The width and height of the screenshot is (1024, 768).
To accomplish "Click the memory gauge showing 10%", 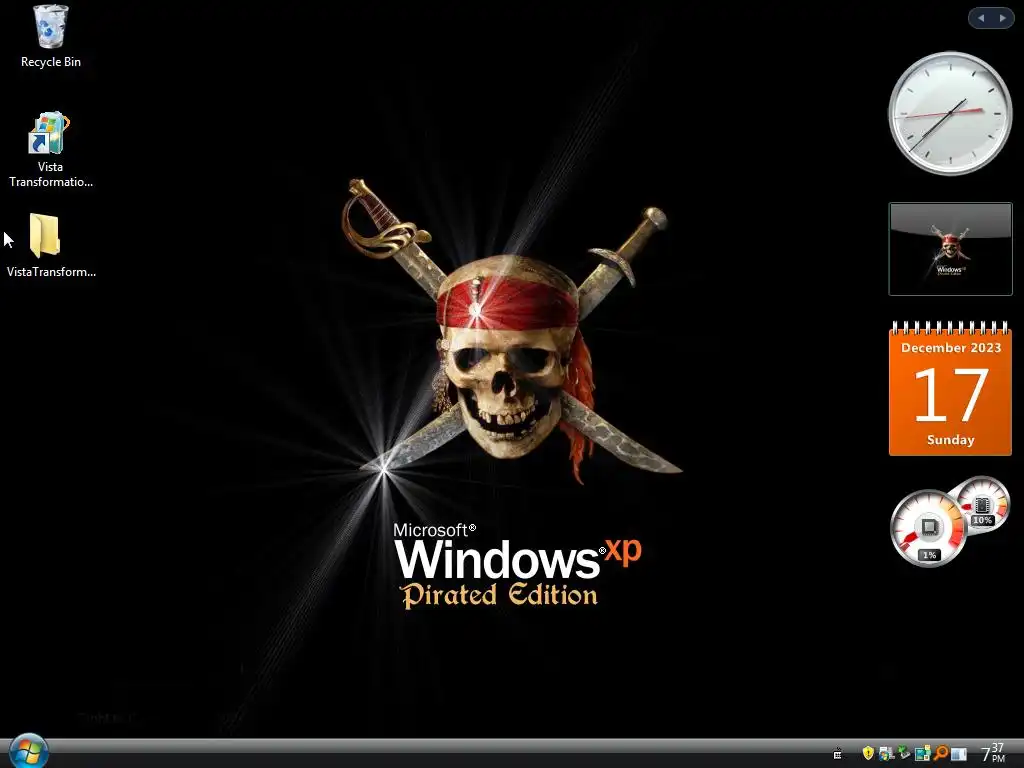I will [x=983, y=505].
